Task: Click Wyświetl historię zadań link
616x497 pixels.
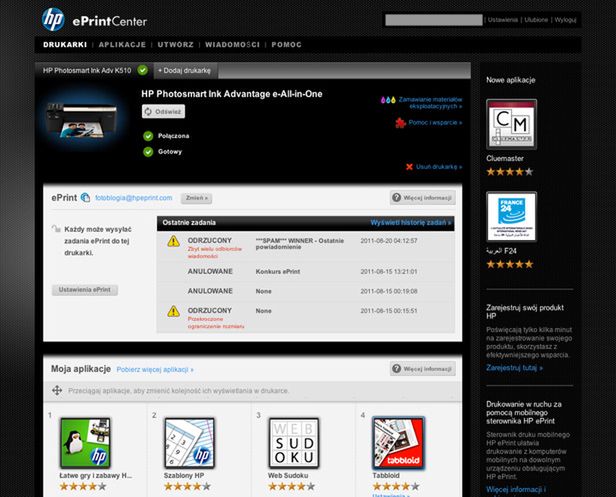Action: coord(411,223)
